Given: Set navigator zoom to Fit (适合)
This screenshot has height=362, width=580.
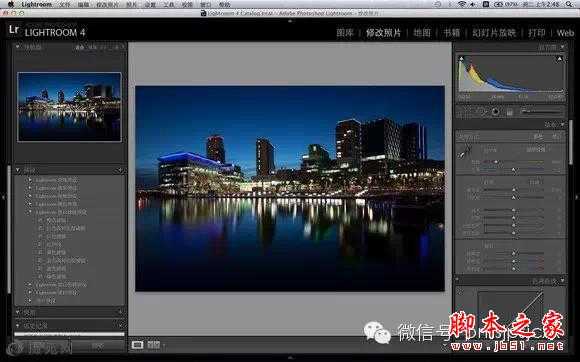Looking at the screenshot, I should [80, 47].
